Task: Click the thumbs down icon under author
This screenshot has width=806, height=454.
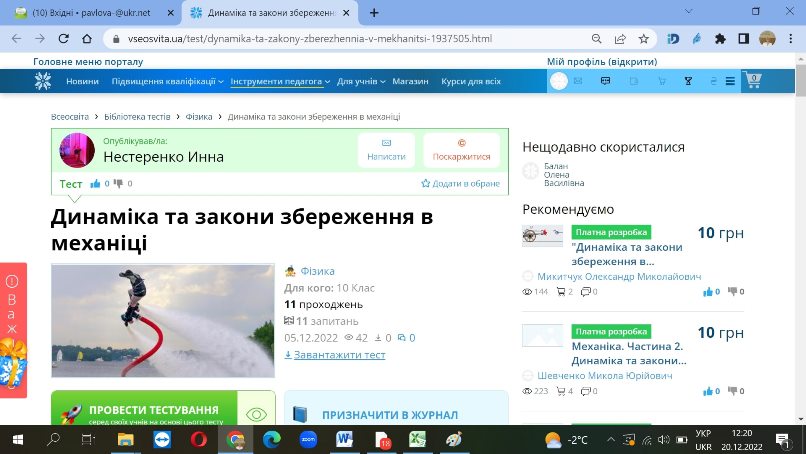Action: pyautogui.click(x=118, y=184)
